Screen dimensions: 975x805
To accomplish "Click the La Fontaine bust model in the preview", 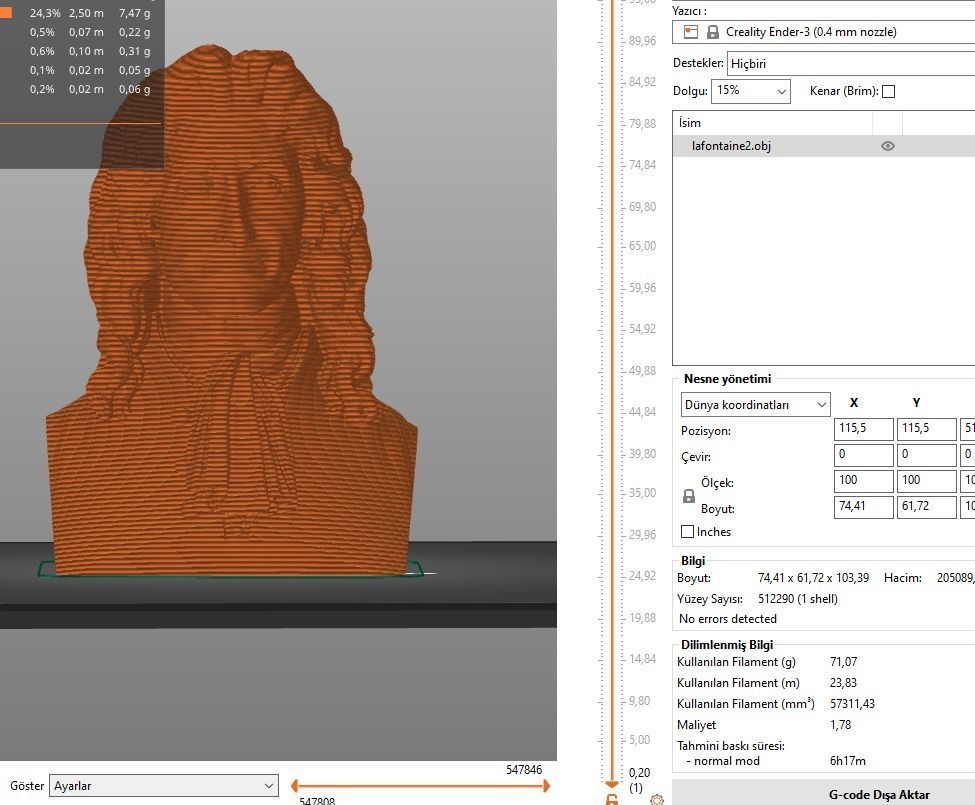I will 231,311.
